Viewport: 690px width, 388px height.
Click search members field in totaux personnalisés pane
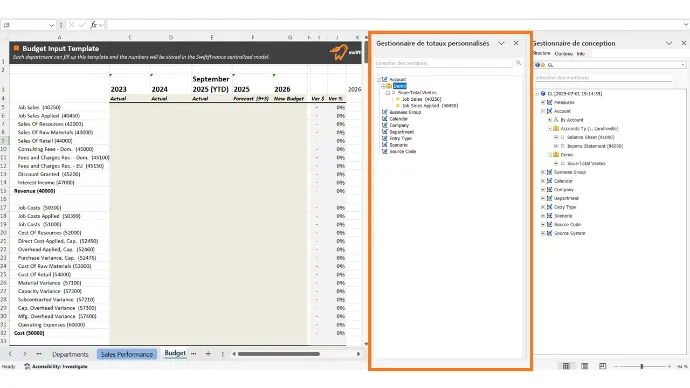444,63
